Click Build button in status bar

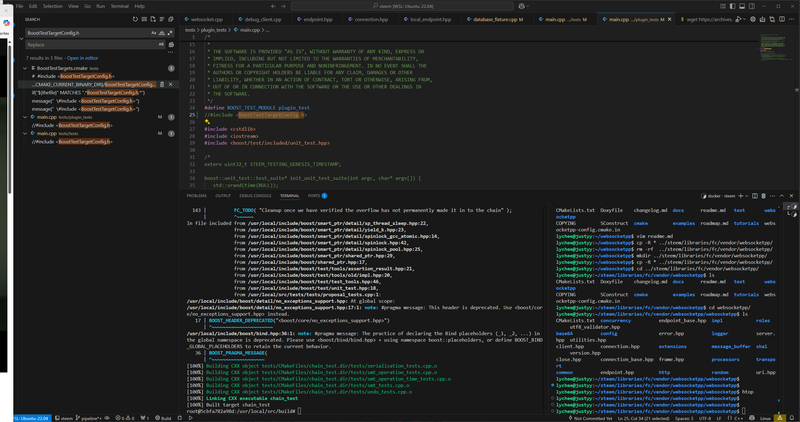point(163,418)
